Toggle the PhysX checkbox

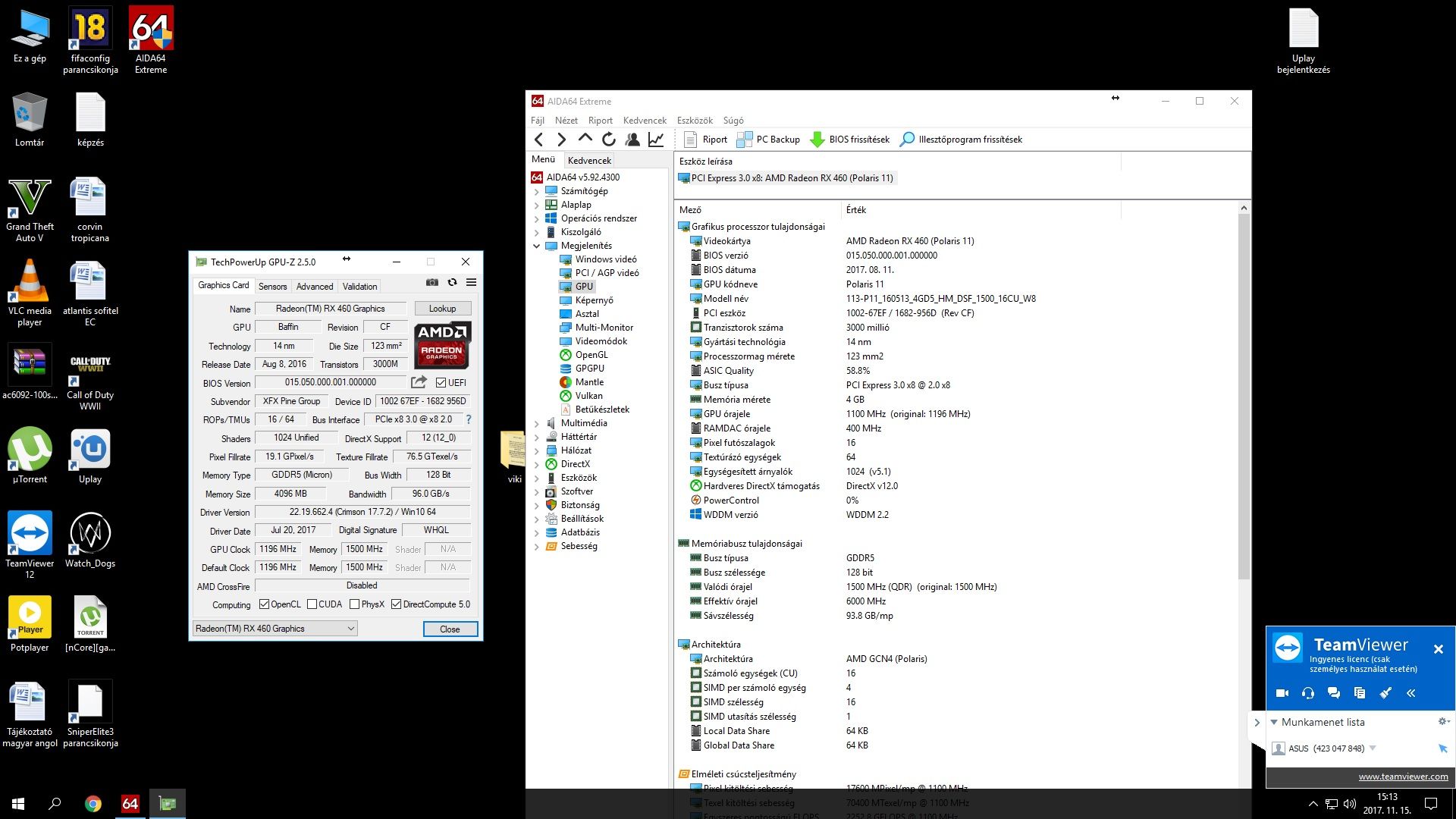click(x=354, y=604)
